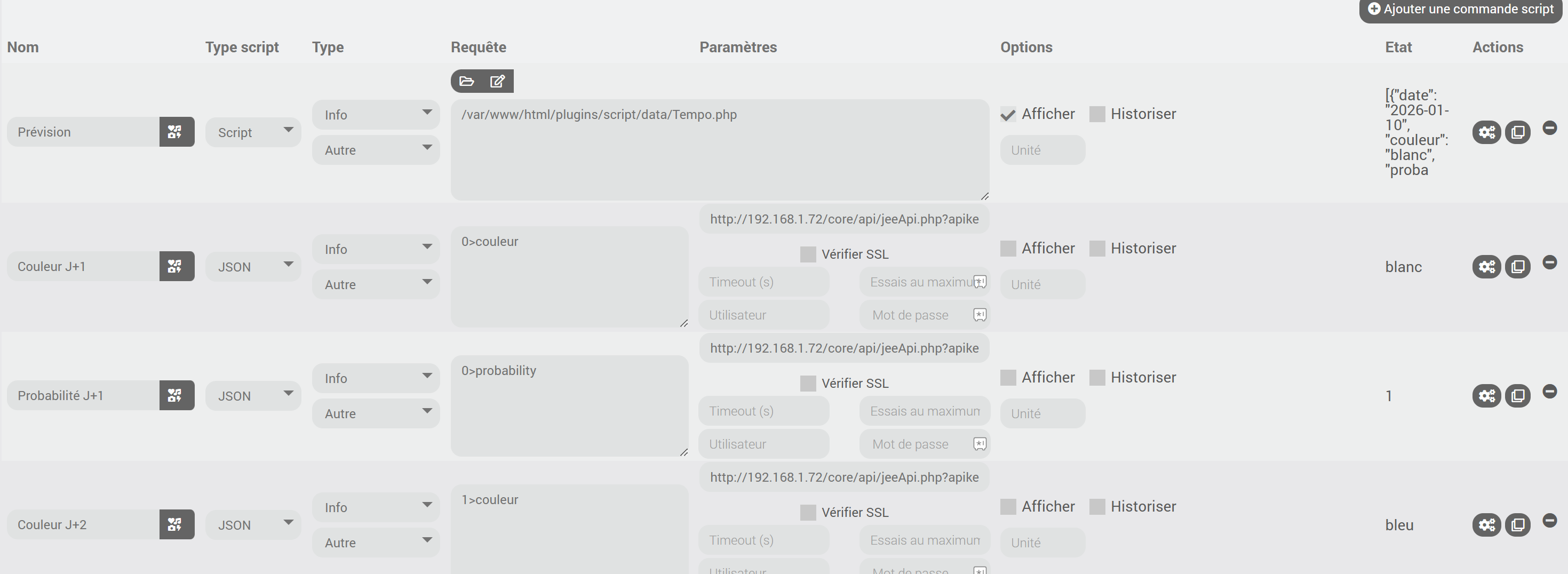Expand the JSON script type dropdown for Couleur J+1

pos(253,267)
